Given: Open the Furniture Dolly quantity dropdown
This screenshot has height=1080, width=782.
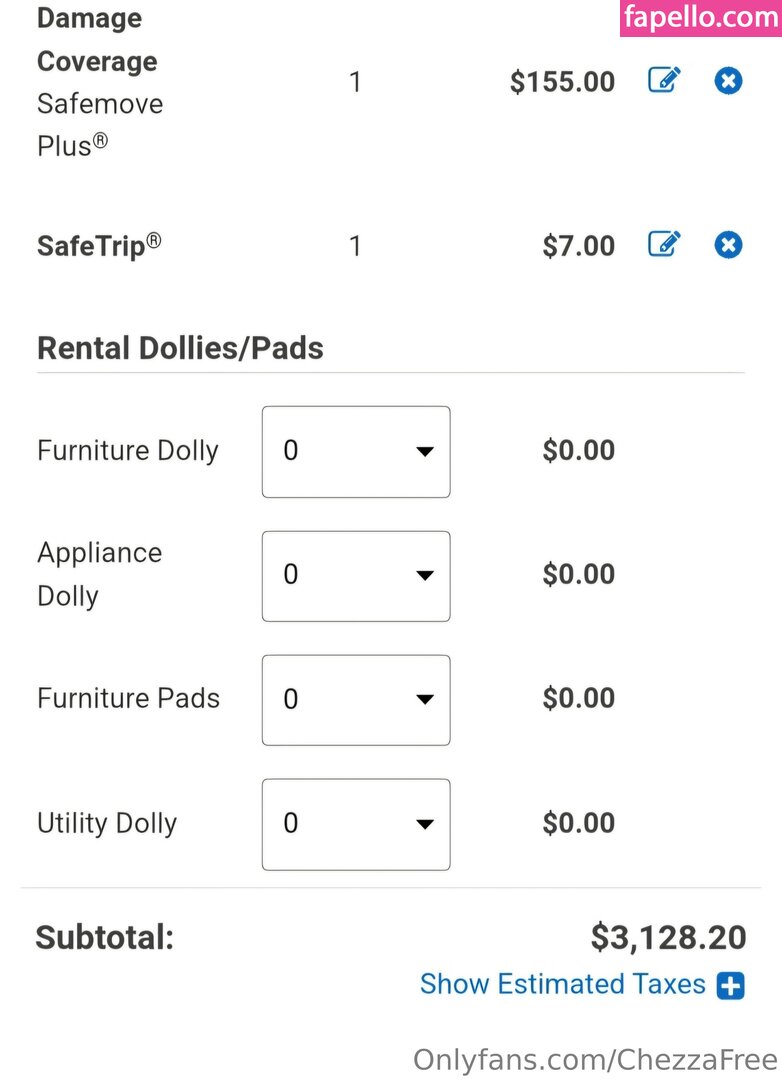Looking at the screenshot, I should point(356,452).
